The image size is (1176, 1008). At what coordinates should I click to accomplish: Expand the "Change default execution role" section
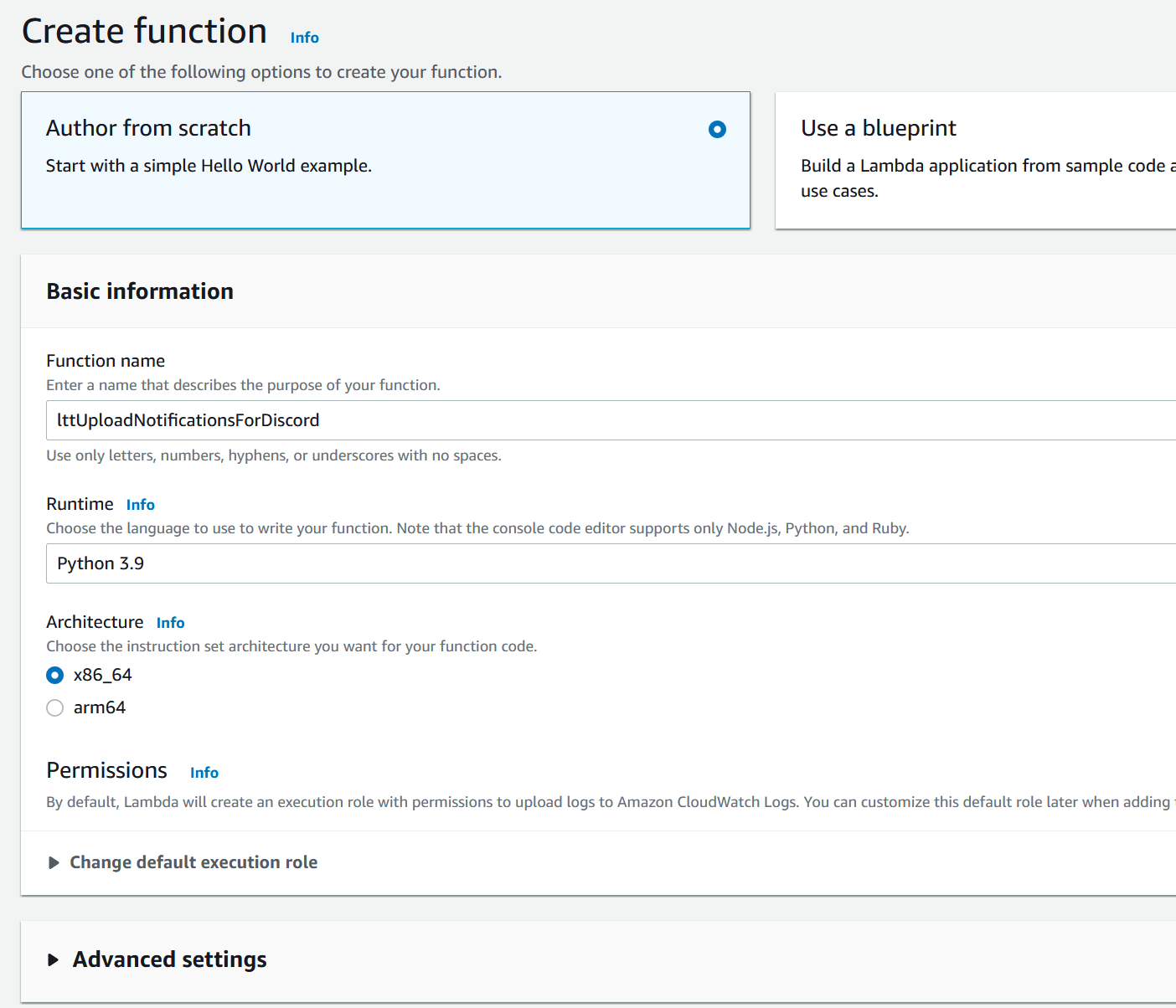pyautogui.click(x=193, y=862)
